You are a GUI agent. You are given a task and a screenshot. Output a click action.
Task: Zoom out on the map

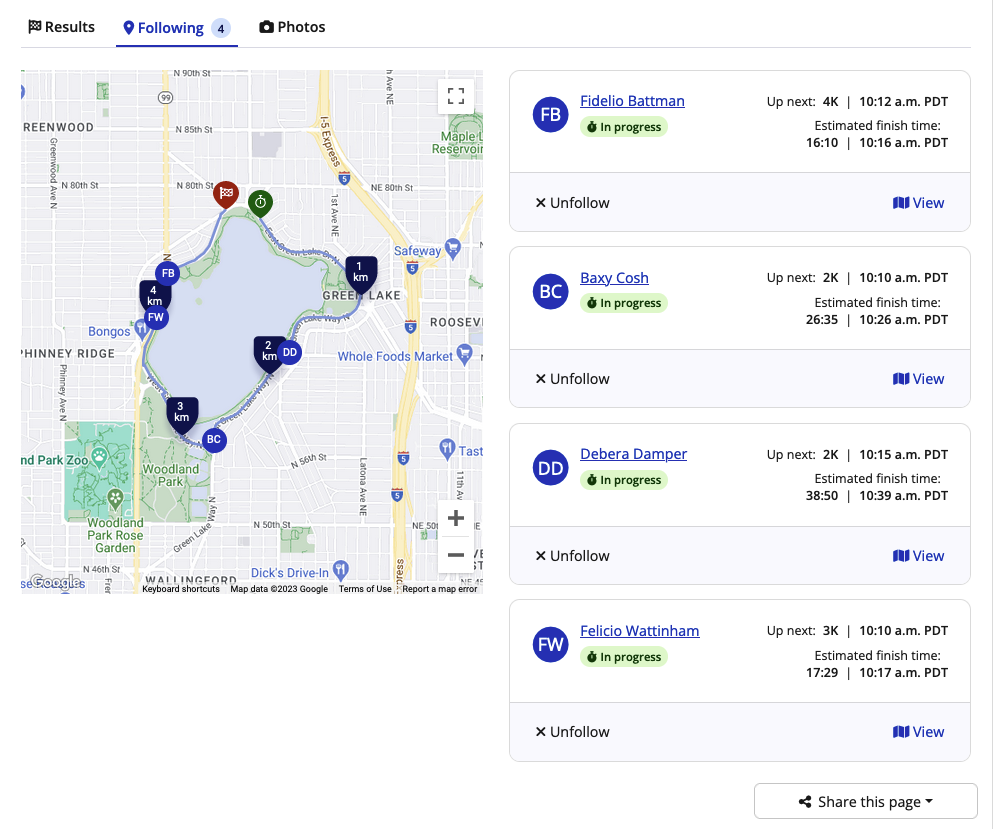[x=456, y=554]
